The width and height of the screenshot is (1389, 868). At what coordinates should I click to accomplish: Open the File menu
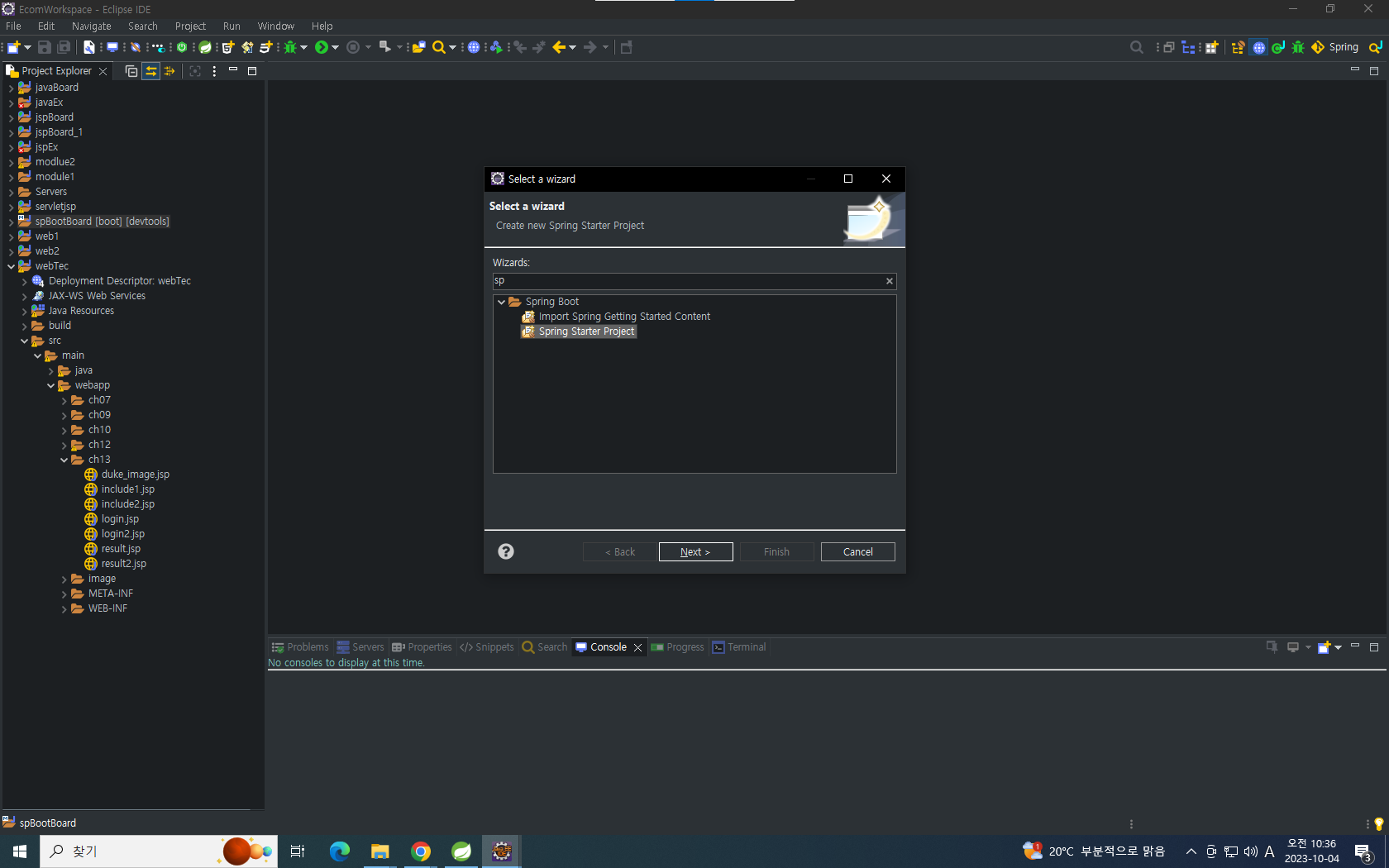(x=13, y=26)
